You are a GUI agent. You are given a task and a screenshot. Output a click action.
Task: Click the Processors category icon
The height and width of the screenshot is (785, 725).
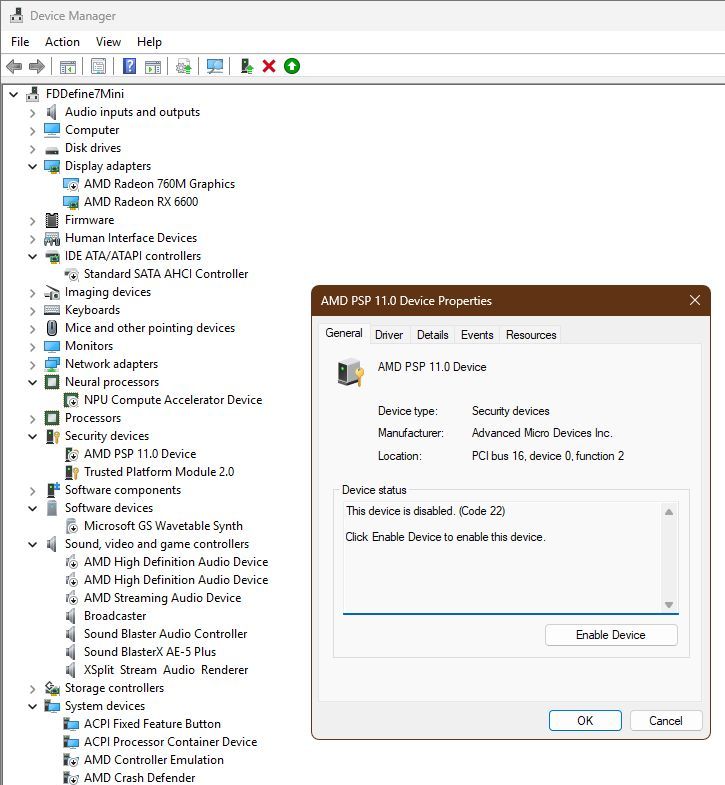click(x=52, y=418)
